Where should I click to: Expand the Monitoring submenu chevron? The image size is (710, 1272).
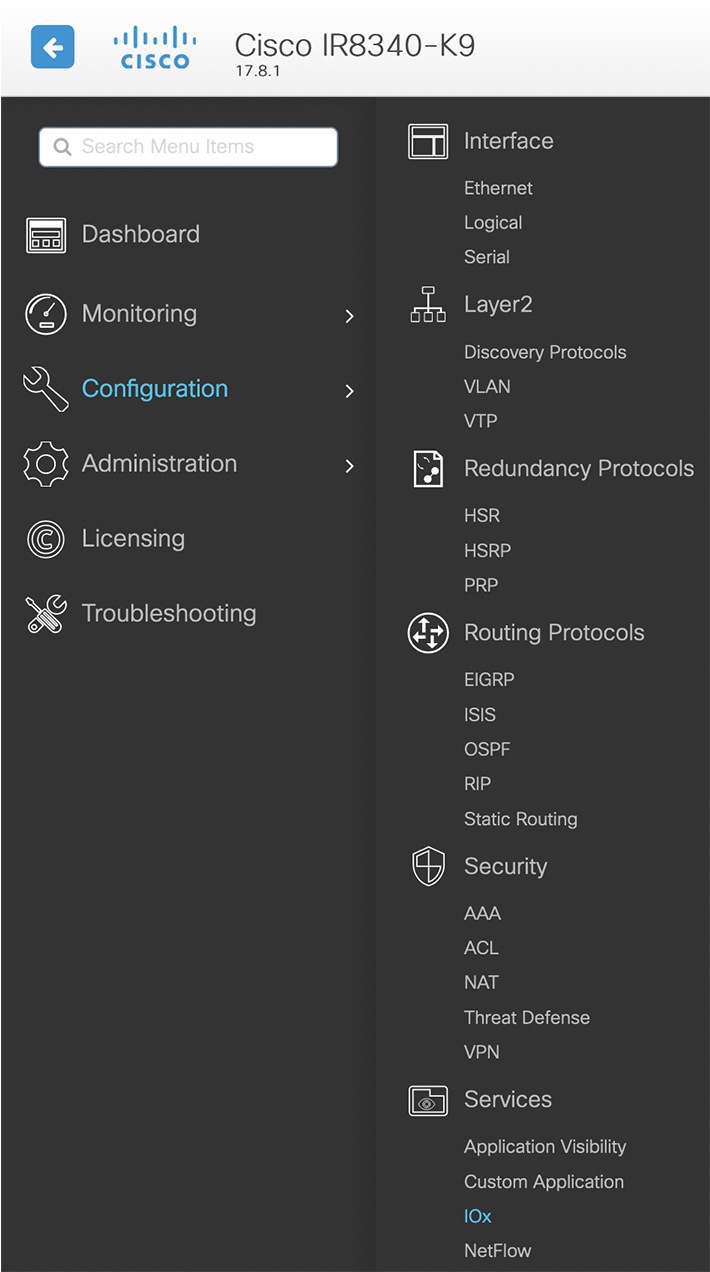point(349,316)
